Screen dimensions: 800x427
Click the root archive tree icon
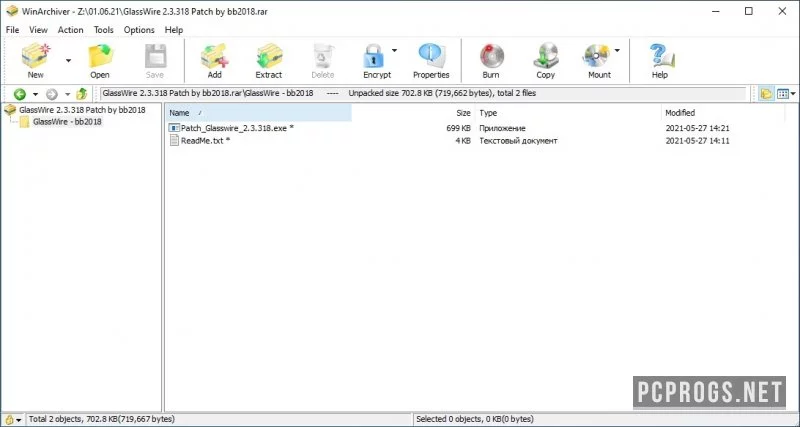(x=10, y=110)
